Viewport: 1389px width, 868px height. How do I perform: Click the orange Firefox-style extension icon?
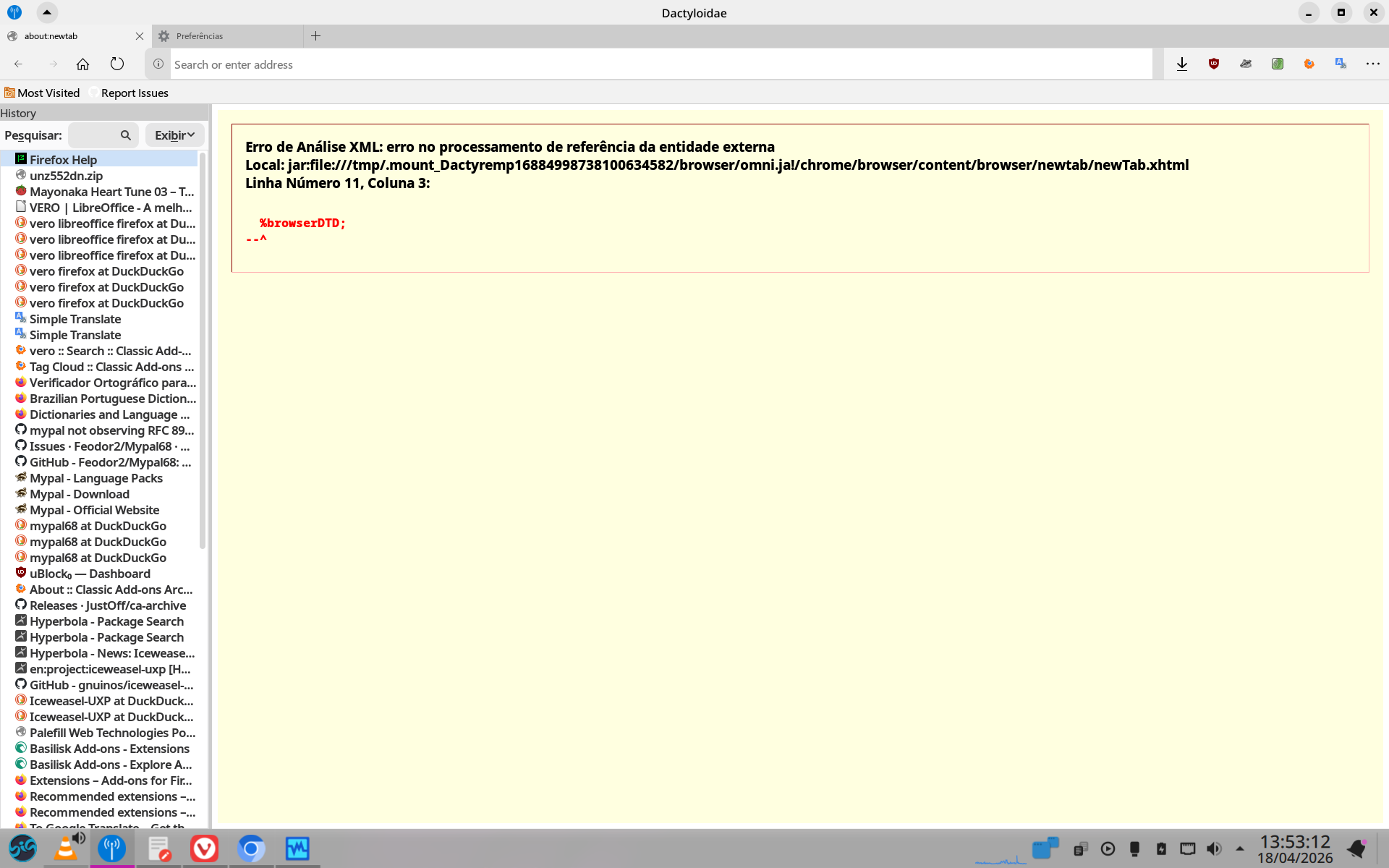(1309, 64)
